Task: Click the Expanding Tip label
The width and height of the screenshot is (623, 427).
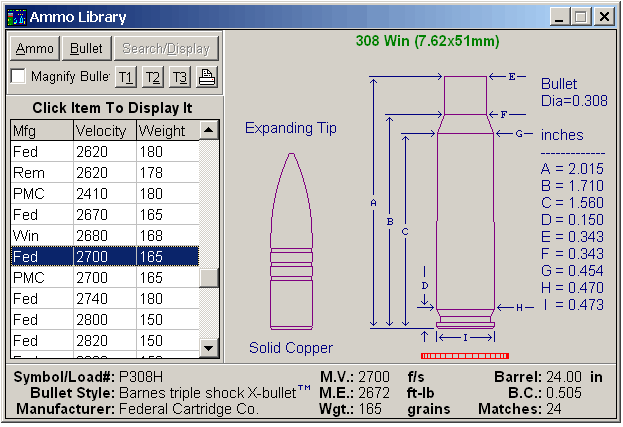Action: coord(291,128)
